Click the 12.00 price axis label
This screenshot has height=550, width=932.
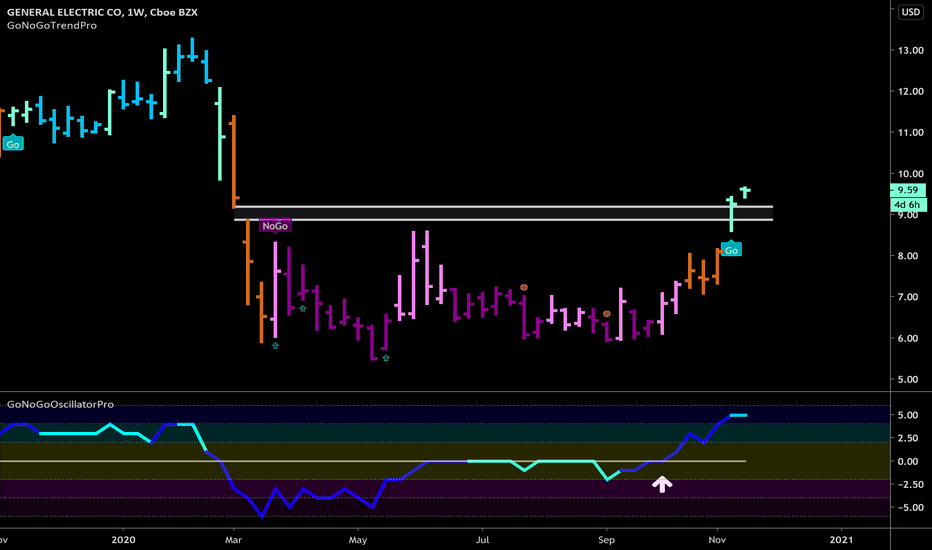point(911,92)
